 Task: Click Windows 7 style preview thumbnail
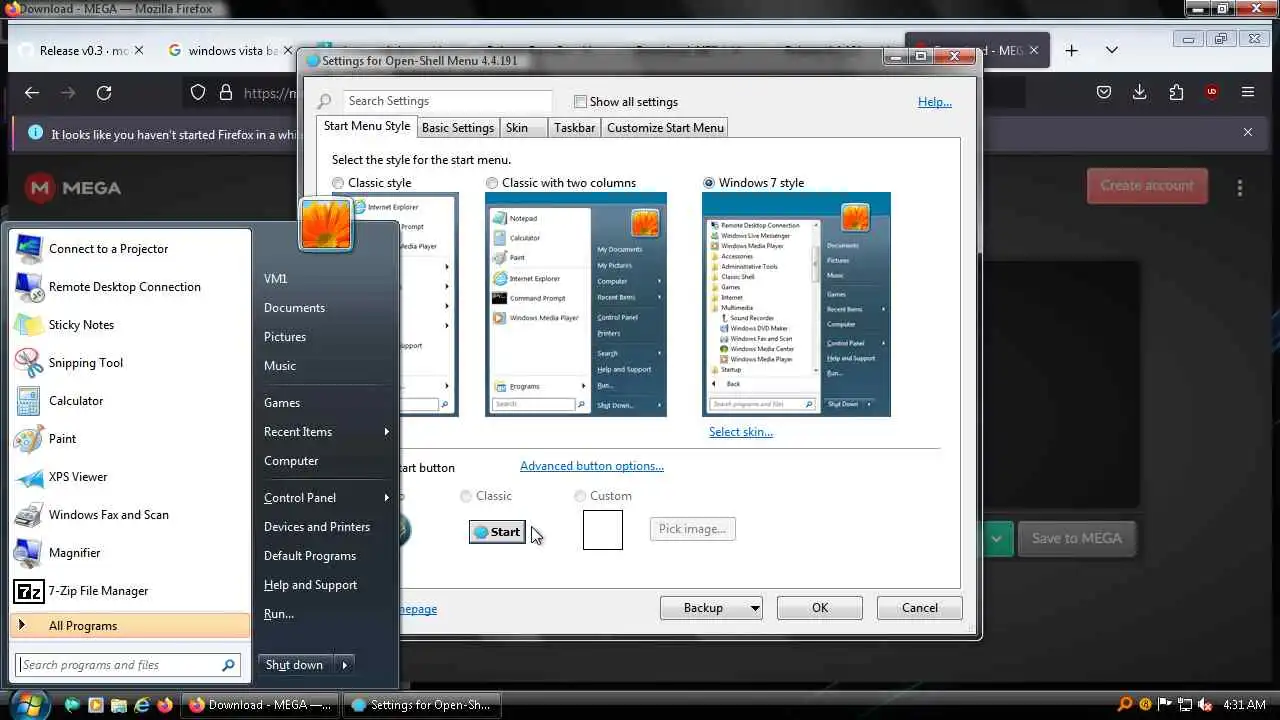(x=796, y=304)
